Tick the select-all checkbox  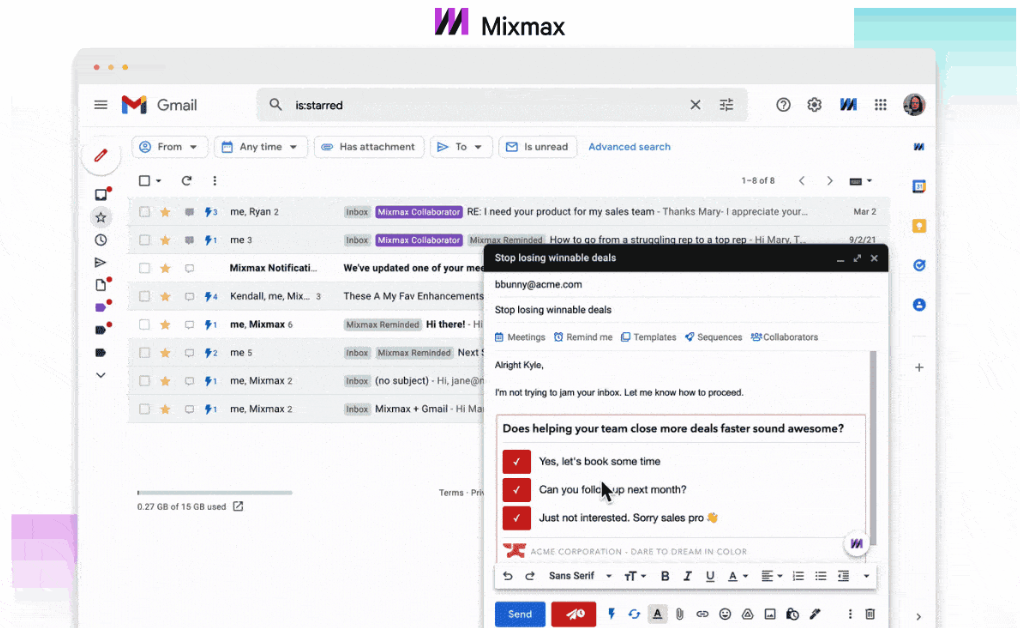pyautogui.click(x=144, y=181)
